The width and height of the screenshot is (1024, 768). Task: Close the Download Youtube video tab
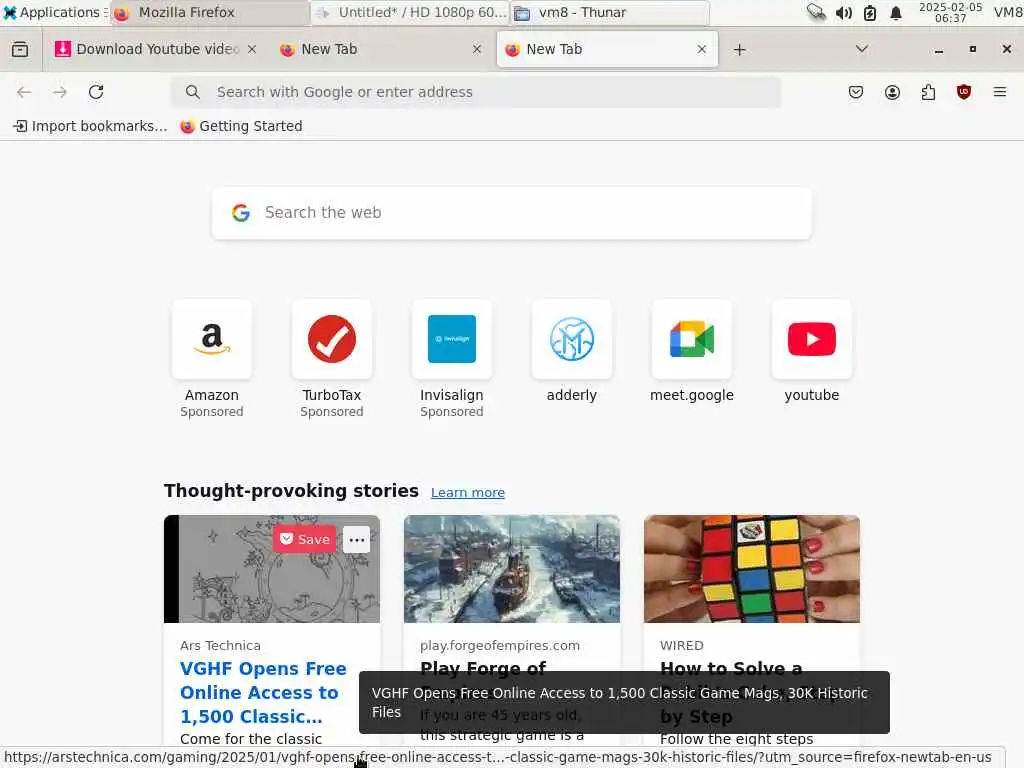(x=251, y=49)
